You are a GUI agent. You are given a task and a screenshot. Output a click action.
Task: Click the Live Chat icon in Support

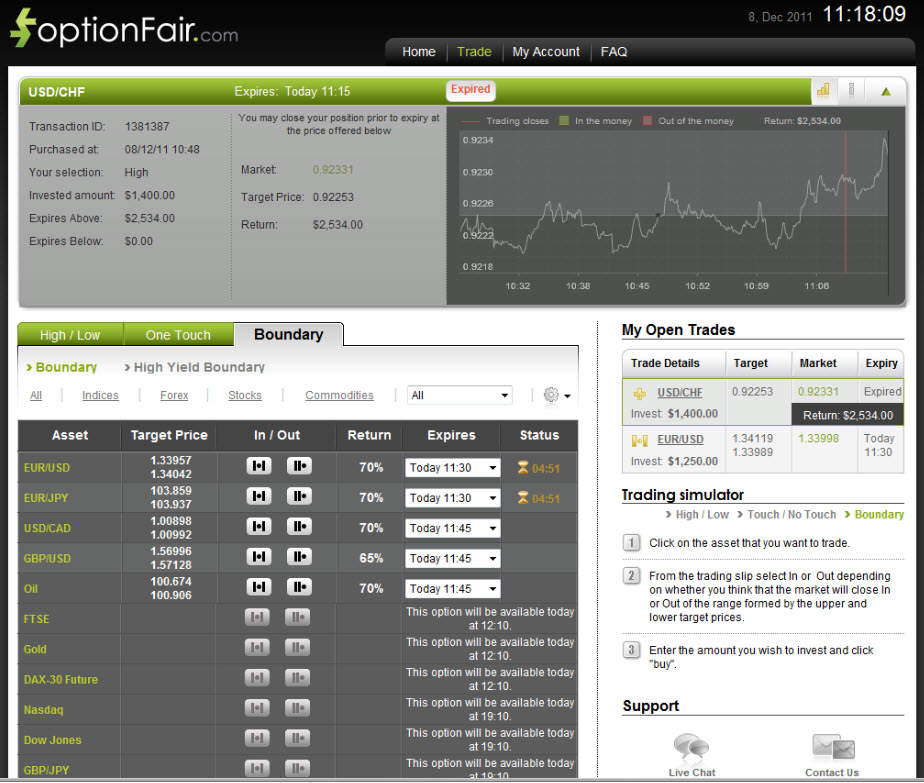(691, 747)
